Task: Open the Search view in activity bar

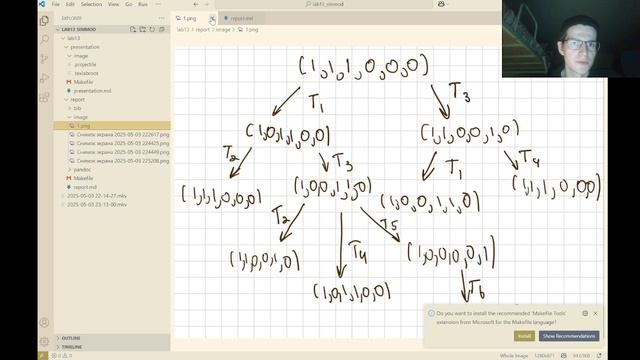Action: click(x=44, y=39)
